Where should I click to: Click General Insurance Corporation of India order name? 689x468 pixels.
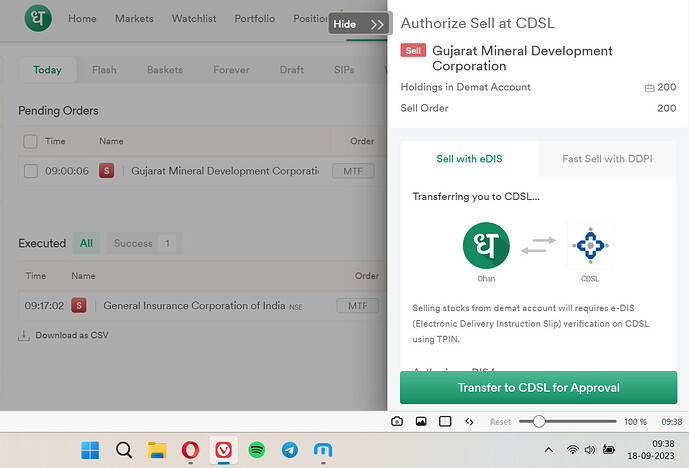click(x=194, y=305)
